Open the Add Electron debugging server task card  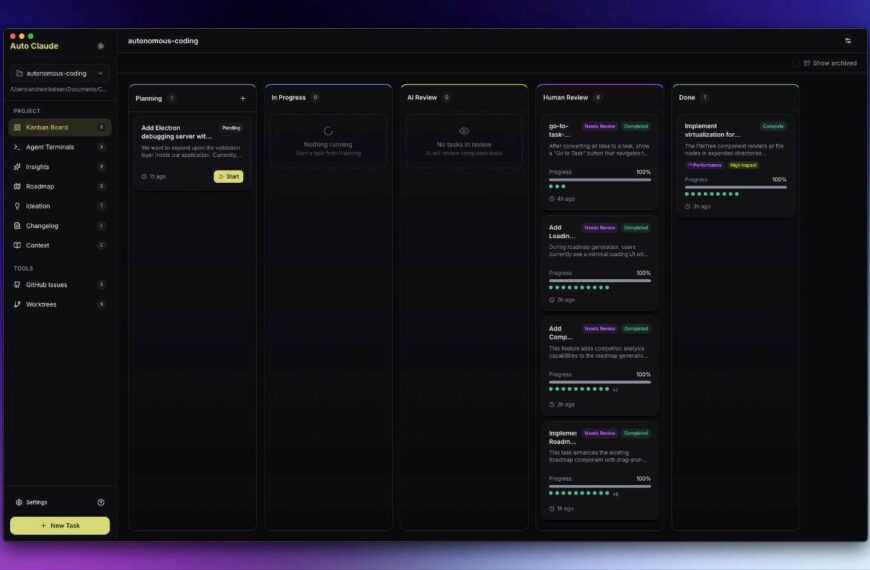pyautogui.click(x=193, y=153)
